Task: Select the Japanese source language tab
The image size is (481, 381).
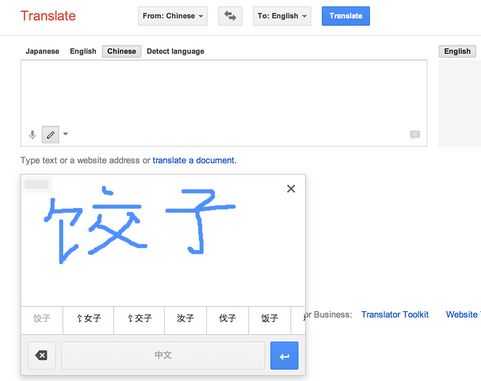Action: click(42, 51)
